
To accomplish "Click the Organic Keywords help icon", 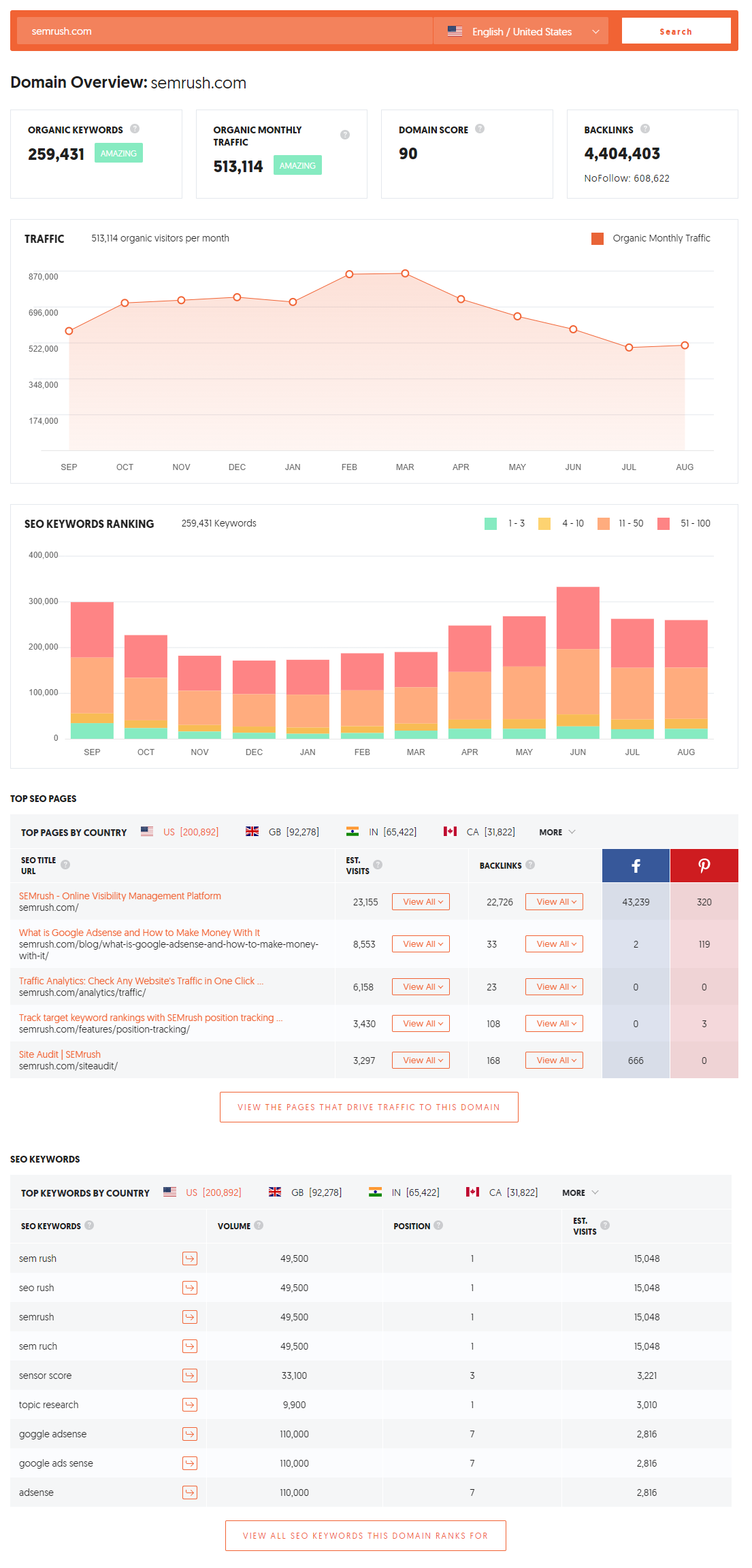I will click(x=135, y=129).
